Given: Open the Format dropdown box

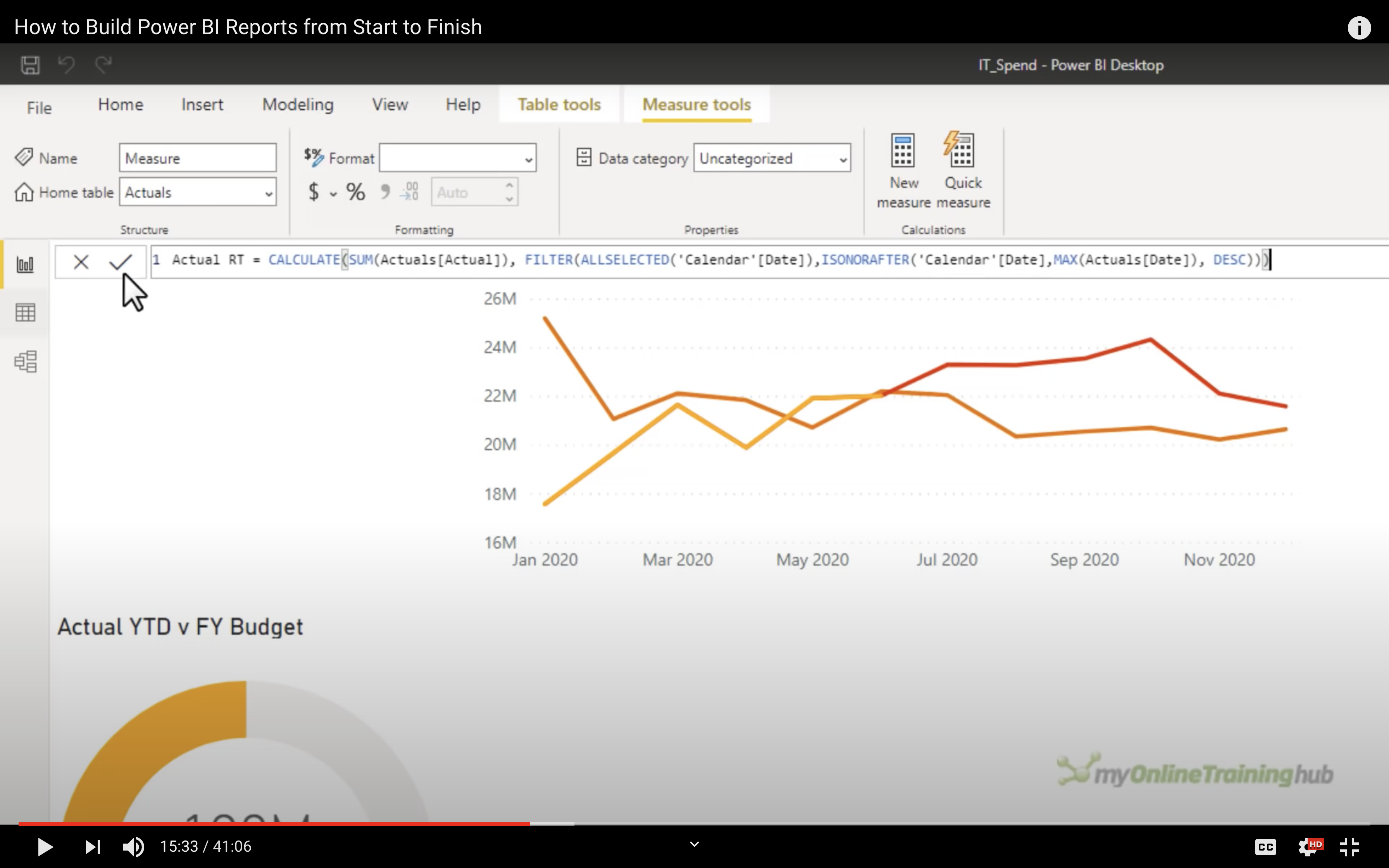Looking at the screenshot, I should click(457, 158).
